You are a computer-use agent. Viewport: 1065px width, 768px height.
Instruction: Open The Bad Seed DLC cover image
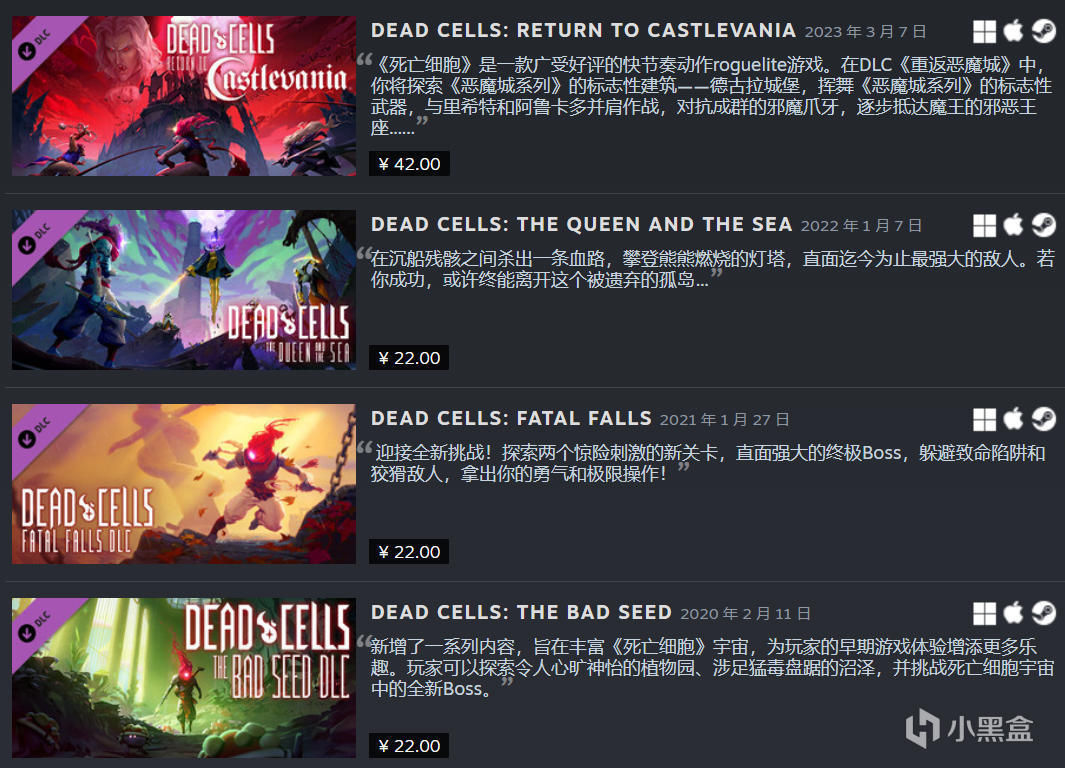point(184,678)
